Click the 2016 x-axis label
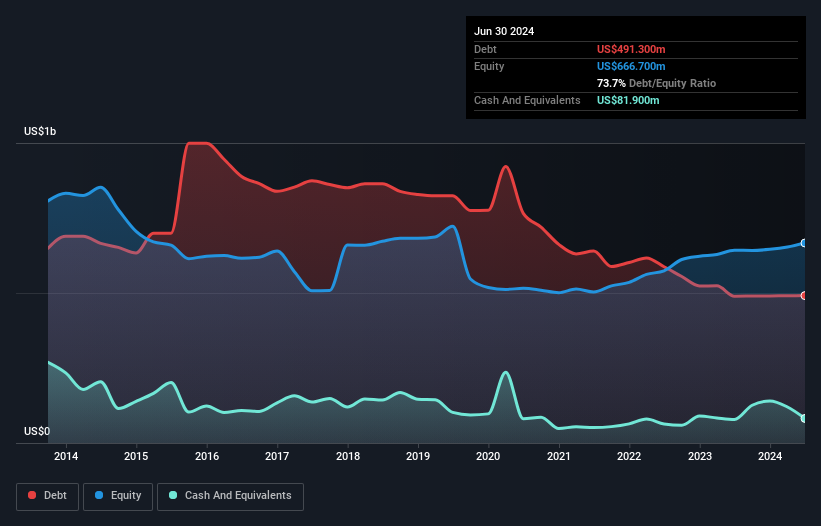821x526 pixels. [x=207, y=456]
